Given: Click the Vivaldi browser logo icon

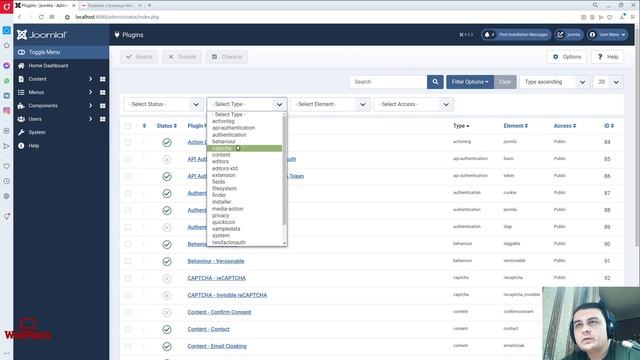Looking at the screenshot, I should point(7,7).
